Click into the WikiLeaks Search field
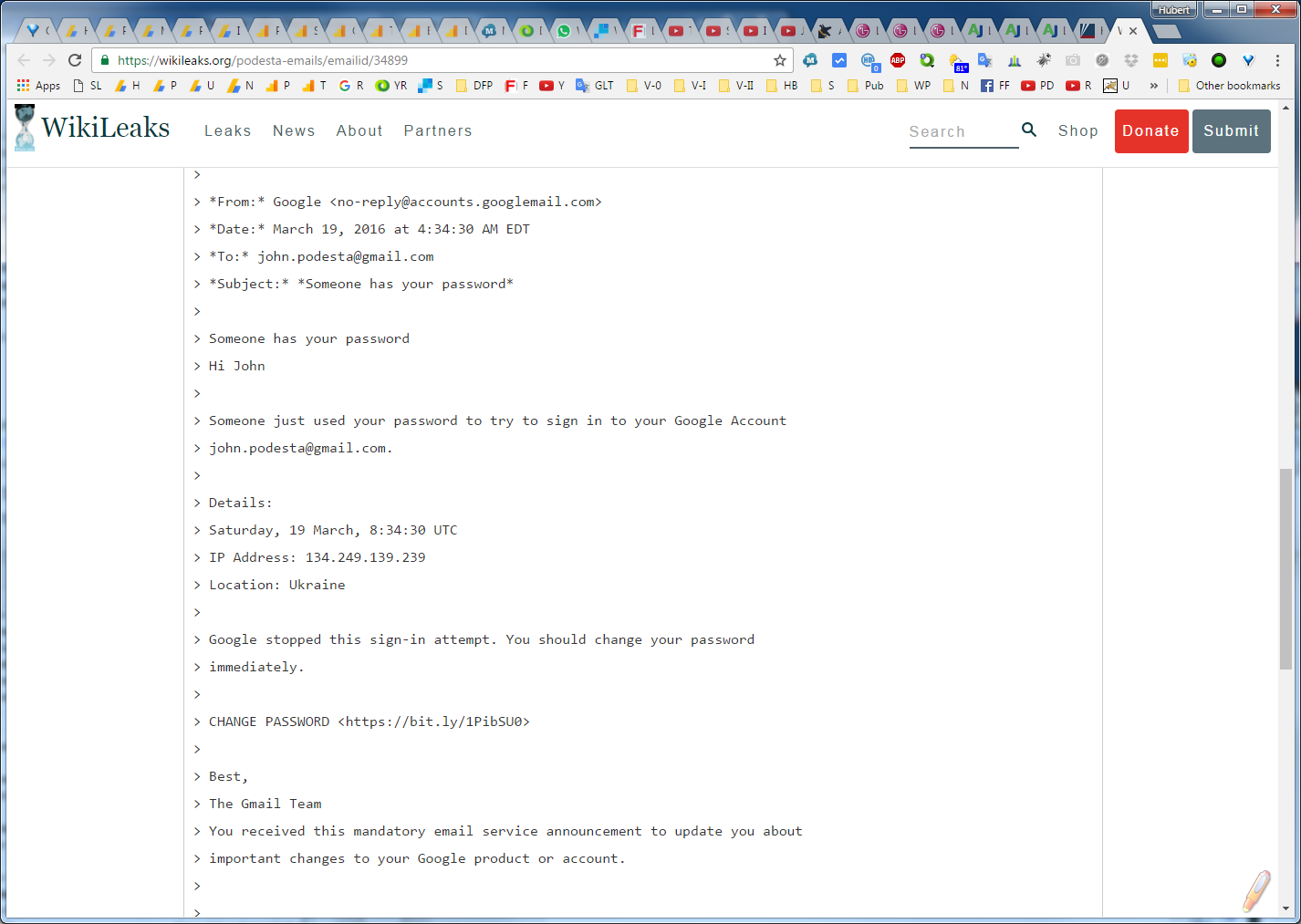Image resolution: width=1301 pixels, height=924 pixels. coord(962,131)
